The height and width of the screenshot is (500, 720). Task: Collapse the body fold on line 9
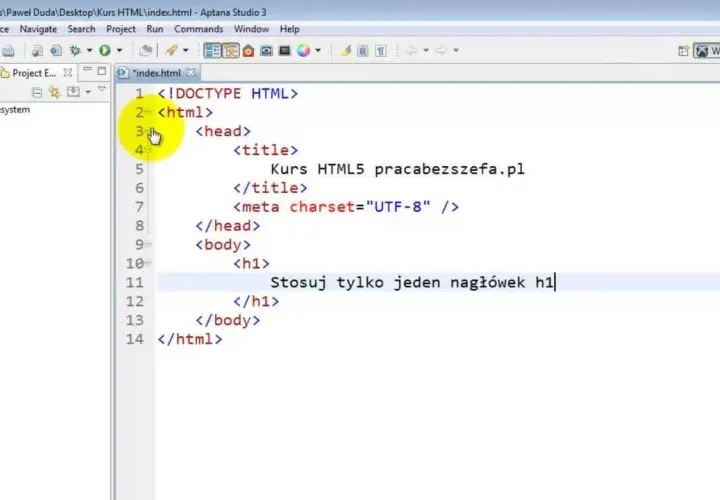coord(148,244)
